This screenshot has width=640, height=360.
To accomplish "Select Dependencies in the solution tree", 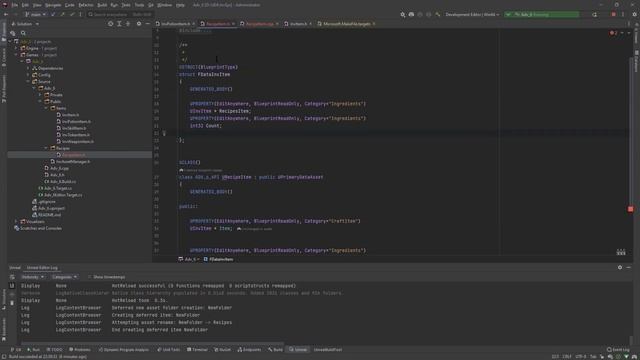I will pos(47,68).
